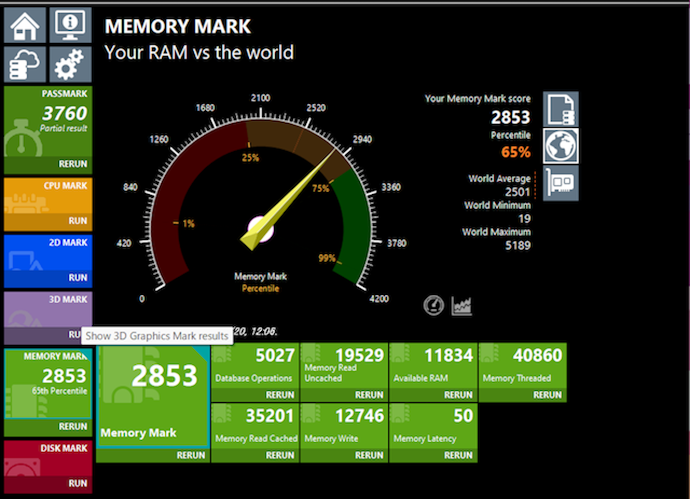Click the save results document icon
Viewport: 690px width, 499px height.
coord(561,109)
